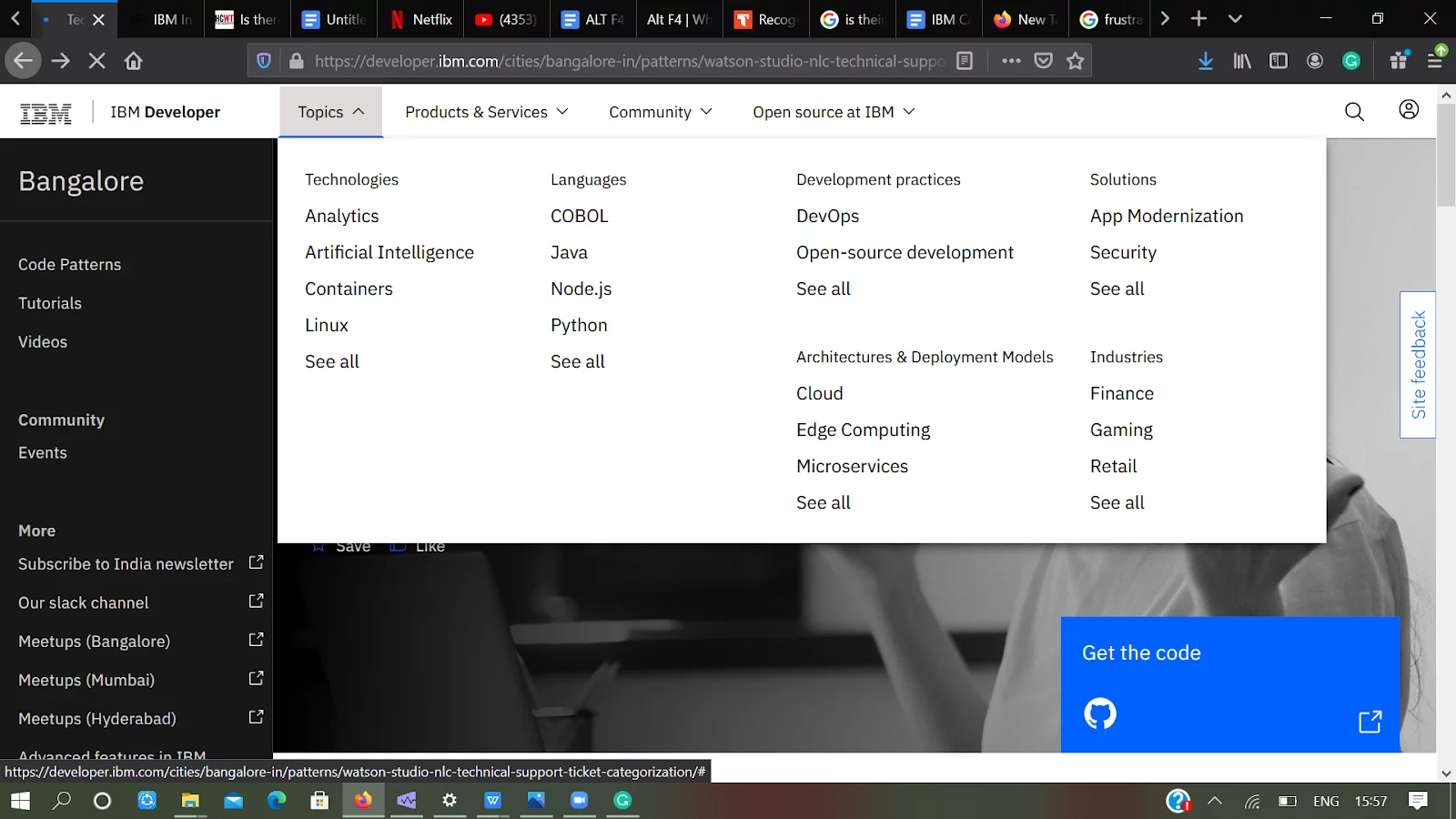Expand Open source at IBM dropdown
Screen dimensions: 1456x819
tap(834, 112)
